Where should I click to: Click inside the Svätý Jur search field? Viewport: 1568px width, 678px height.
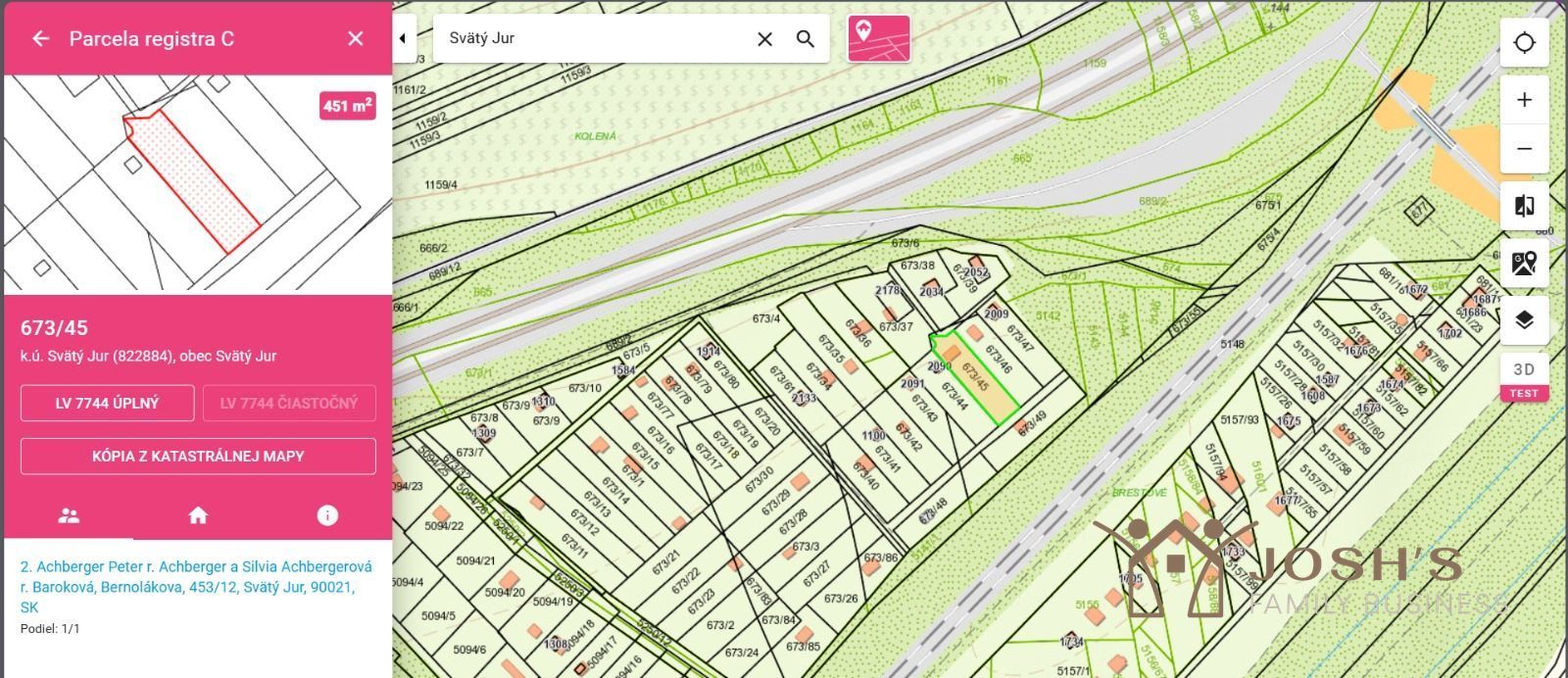(x=593, y=38)
